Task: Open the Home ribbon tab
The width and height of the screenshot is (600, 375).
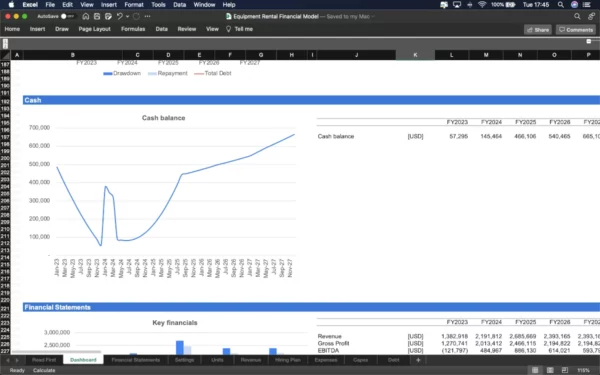Action: tap(12, 29)
